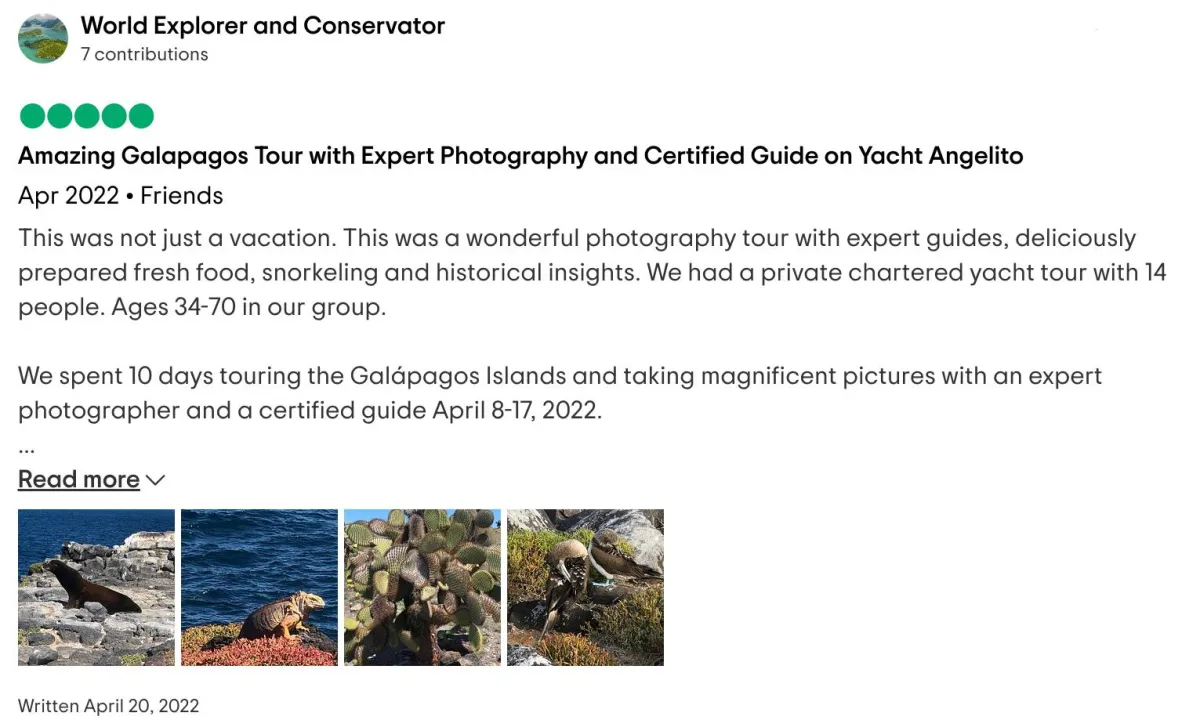Click the reviewer's island profile avatar

point(43,39)
